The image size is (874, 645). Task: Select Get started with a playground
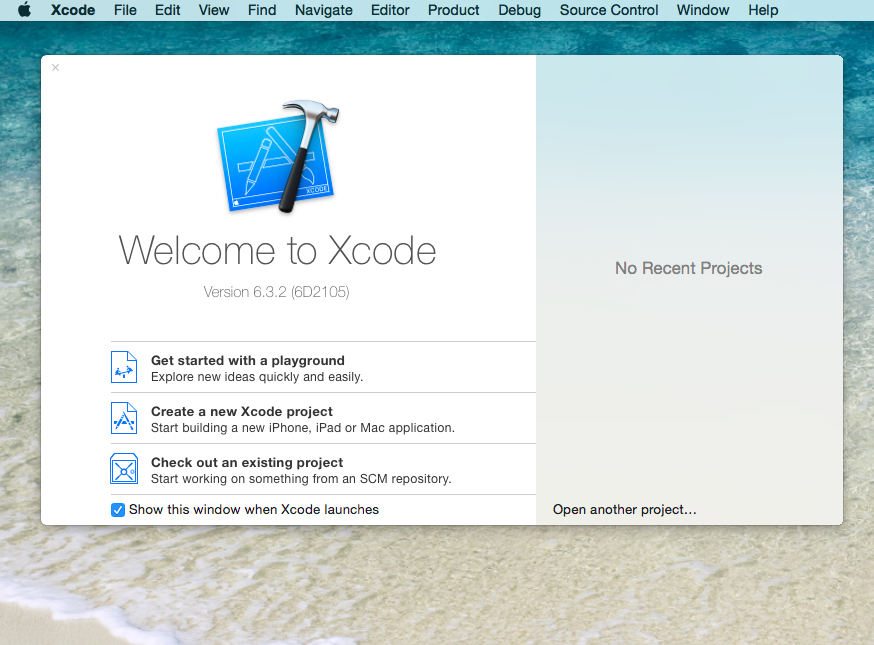click(x=323, y=367)
